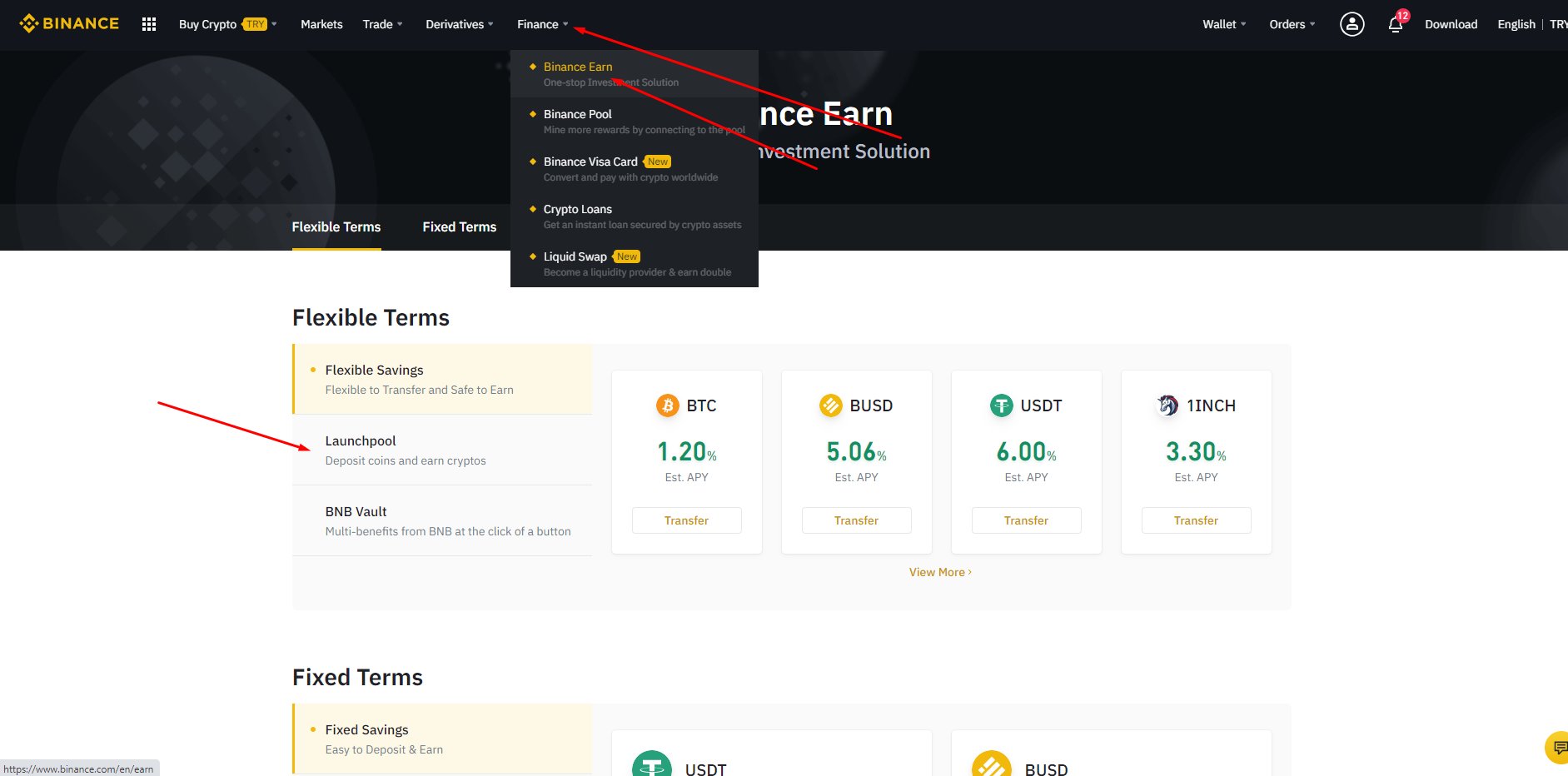Change language via English selector
The width and height of the screenshot is (1568, 776).
[x=1516, y=24]
